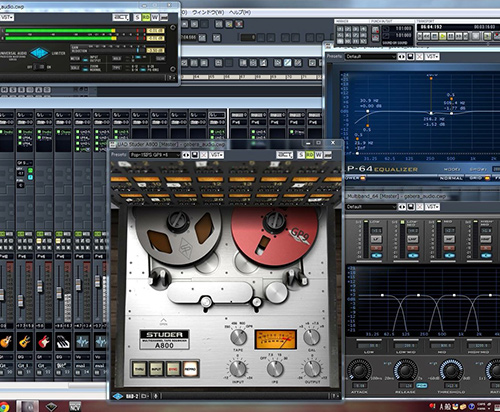The image size is (500, 412).
Task: Open Default presets dropdown in P-64 Equalizer window
Action: coord(370,57)
